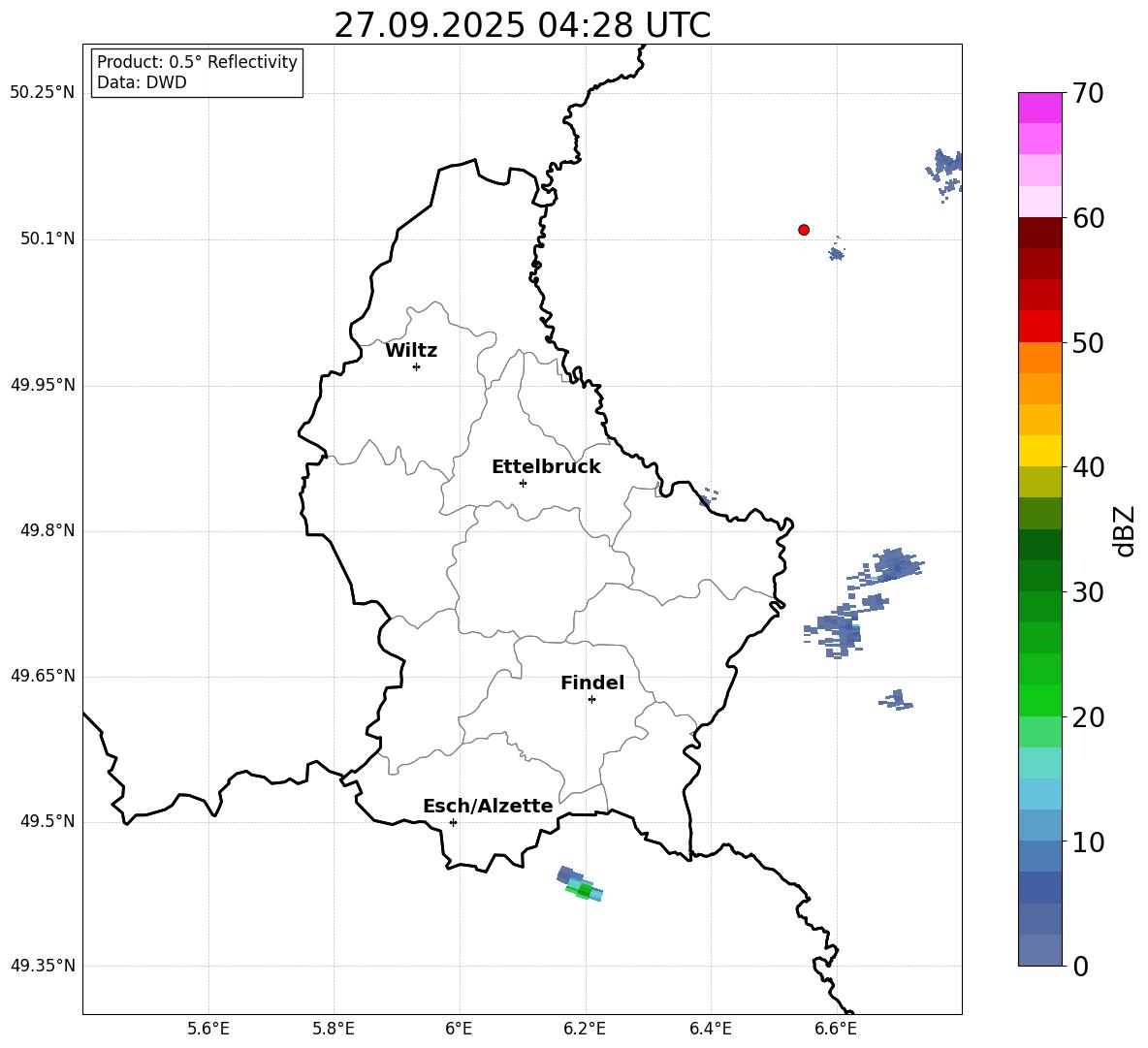Viewport: 1148px width, 1048px height.
Task: Click the longitude label '6°E'
Action: [459, 1029]
